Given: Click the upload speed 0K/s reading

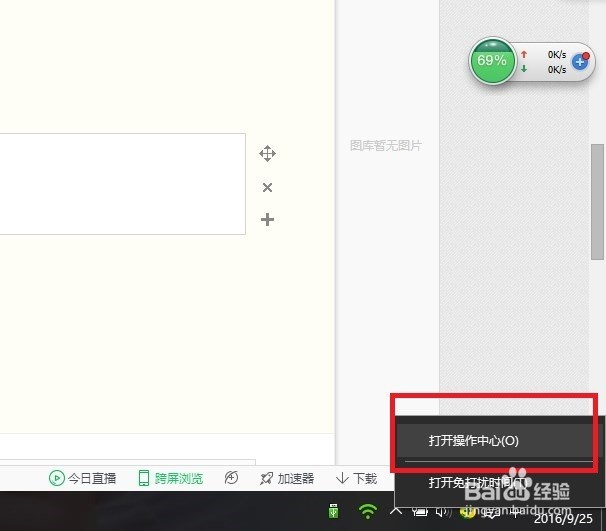Looking at the screenshot, I should (557, 54).
